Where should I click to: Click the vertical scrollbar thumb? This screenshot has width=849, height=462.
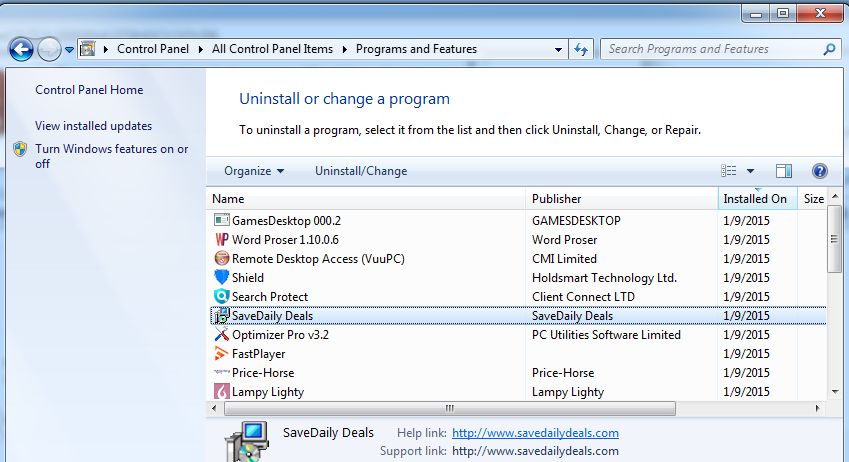(x=834, y=238)
